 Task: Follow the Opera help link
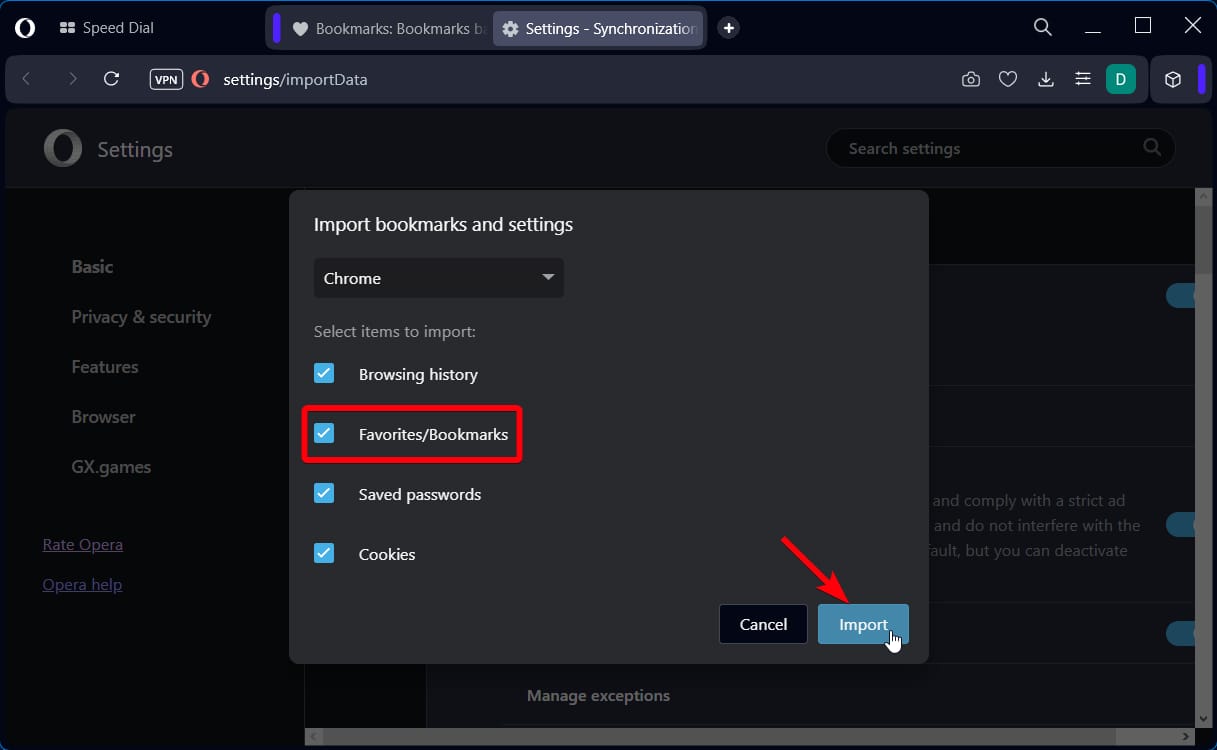tap(82, 585)
